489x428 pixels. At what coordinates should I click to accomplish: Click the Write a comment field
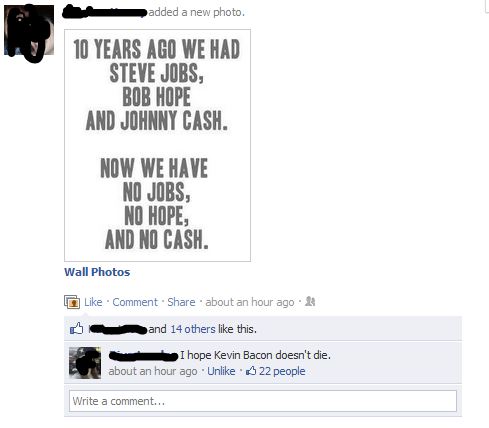[x=263, y=401]
